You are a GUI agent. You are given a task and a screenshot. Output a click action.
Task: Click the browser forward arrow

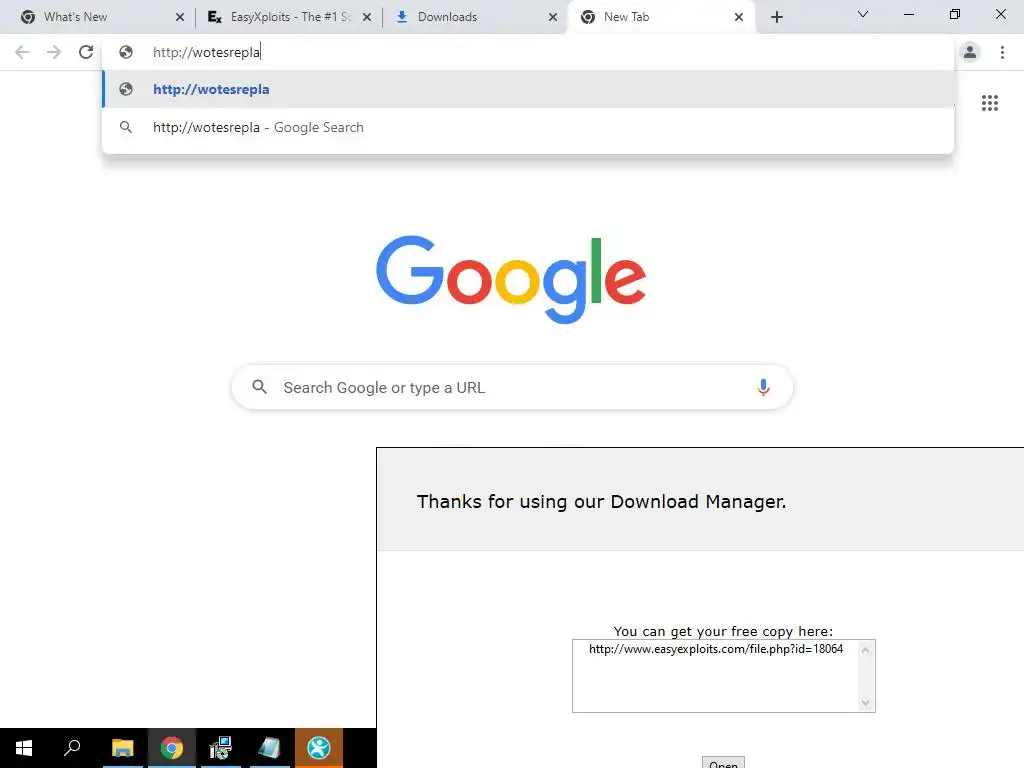click(x=54, y=52)
